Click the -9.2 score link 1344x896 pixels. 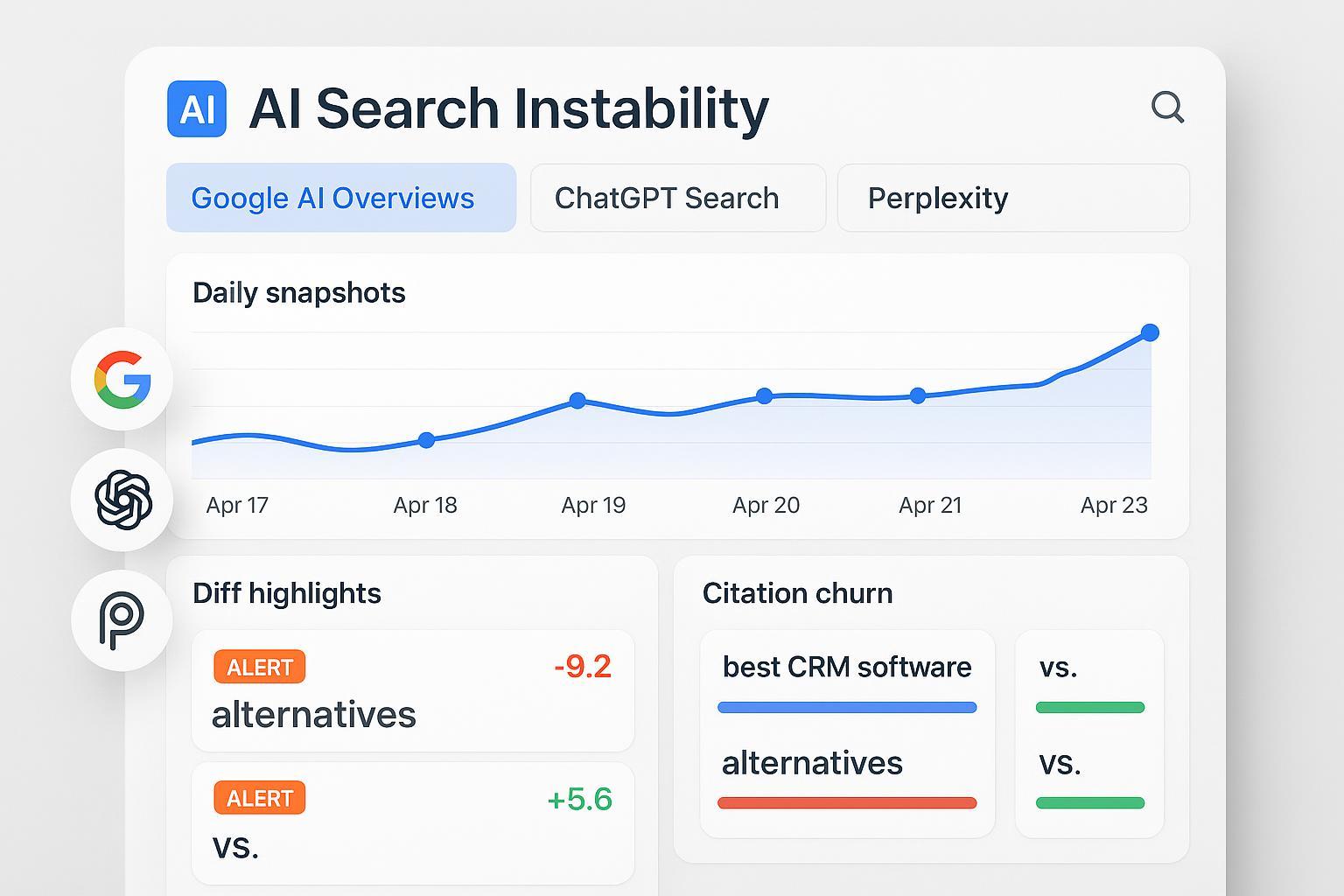(x=582, y=667)
